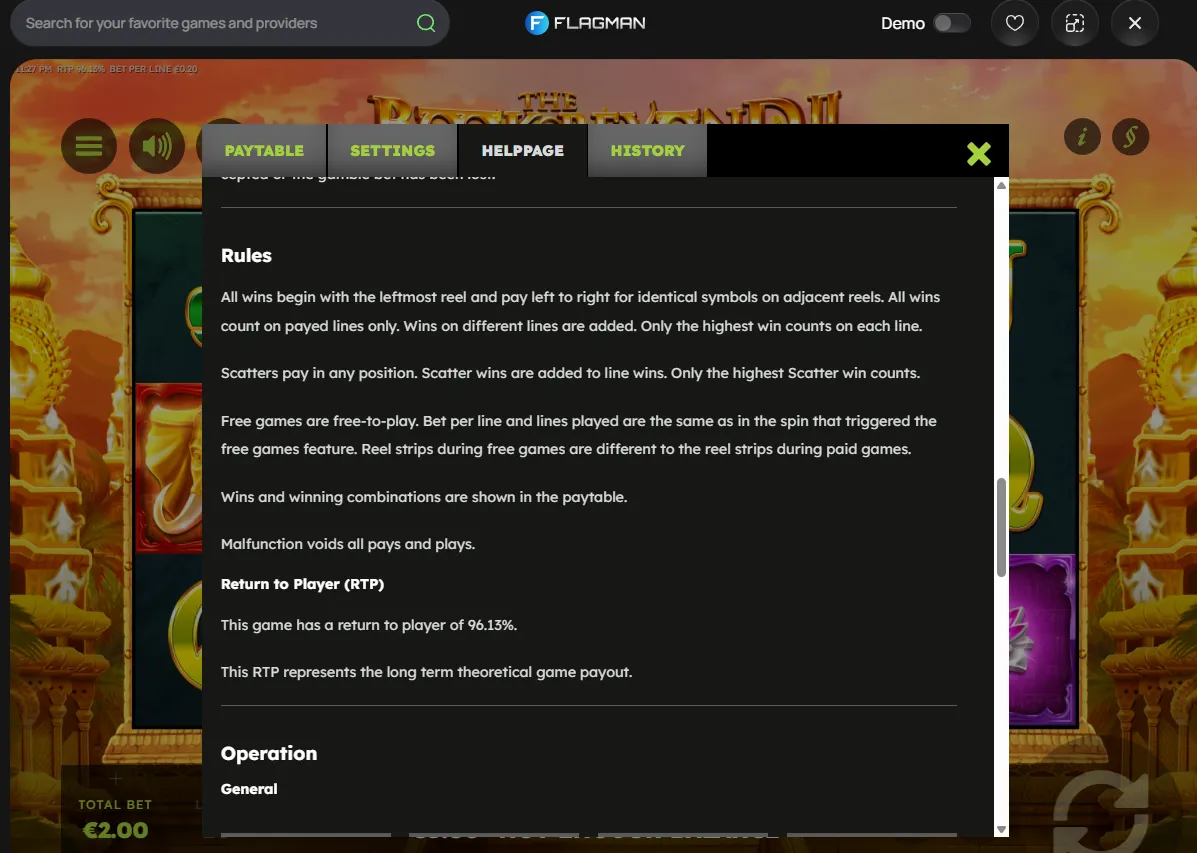The image size is (1197, 853).
Task: Click the FLAGMAN logo
Action: click(586, 23)
